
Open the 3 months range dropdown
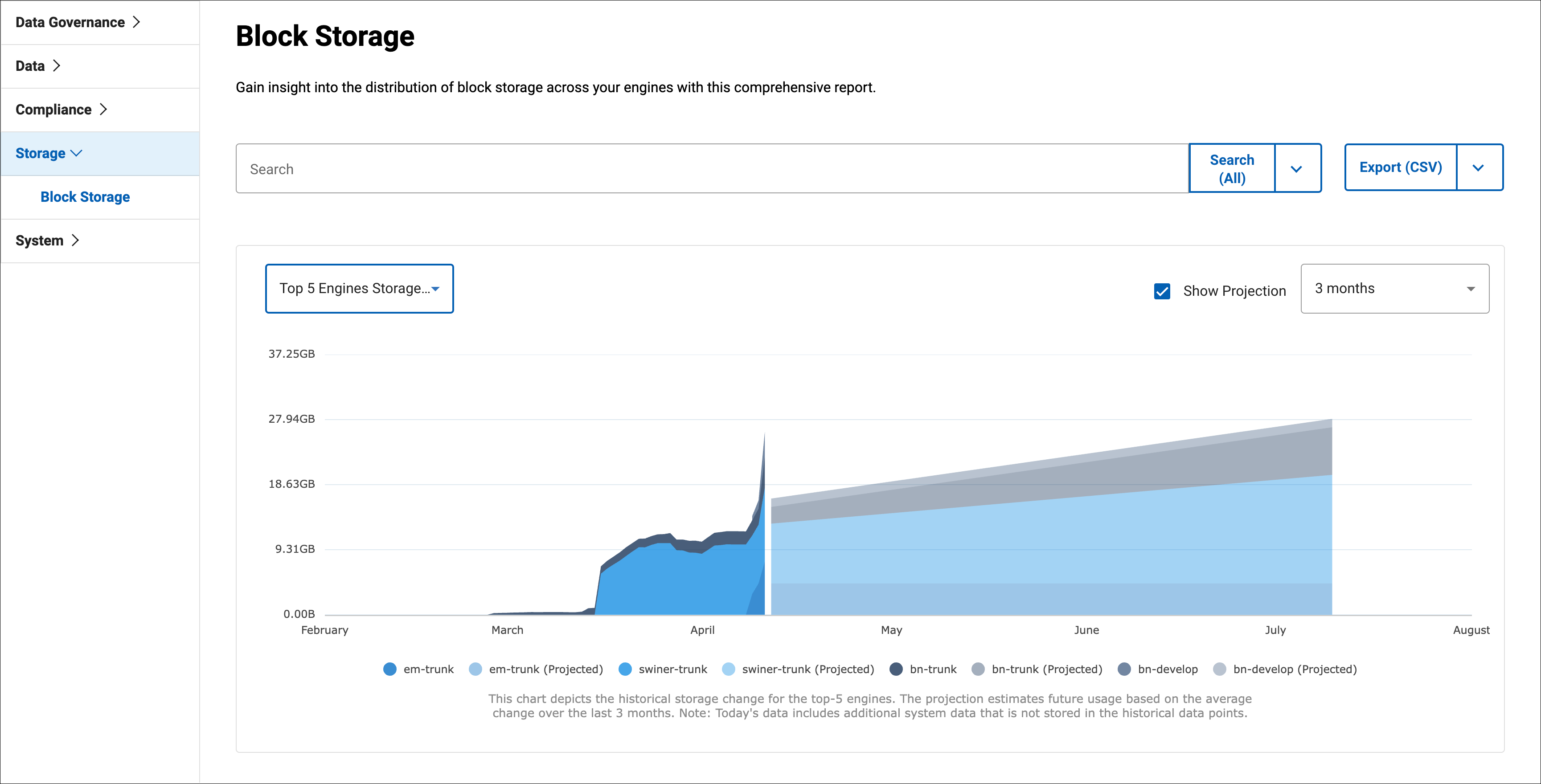[1394, 289]
